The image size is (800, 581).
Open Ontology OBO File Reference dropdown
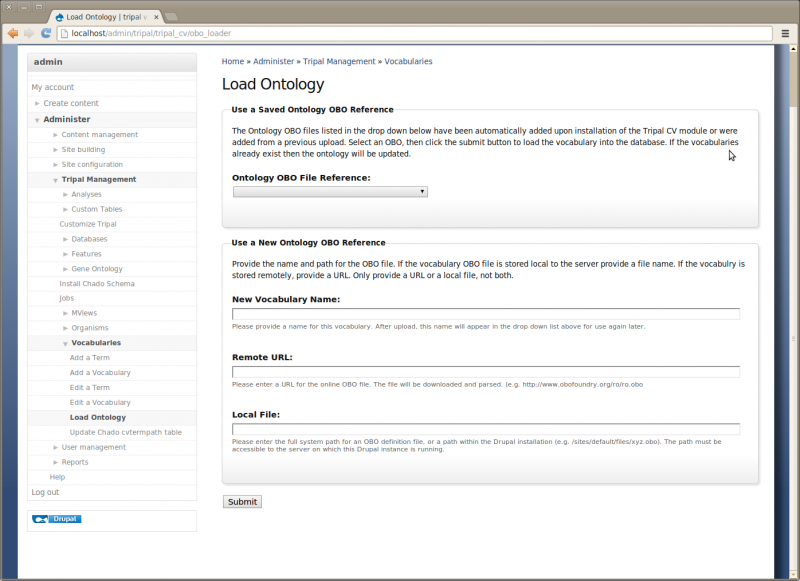[330, 192]
